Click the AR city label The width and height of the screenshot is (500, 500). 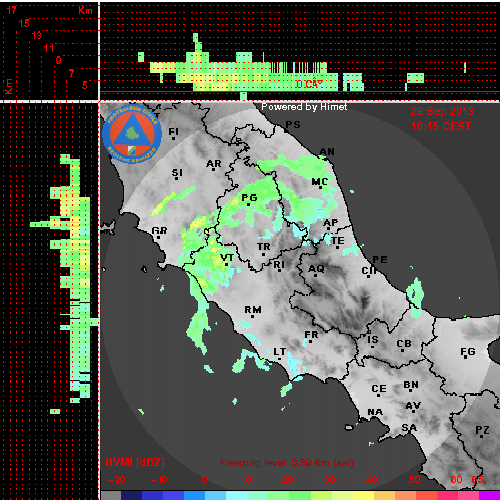tap(214, 164)
